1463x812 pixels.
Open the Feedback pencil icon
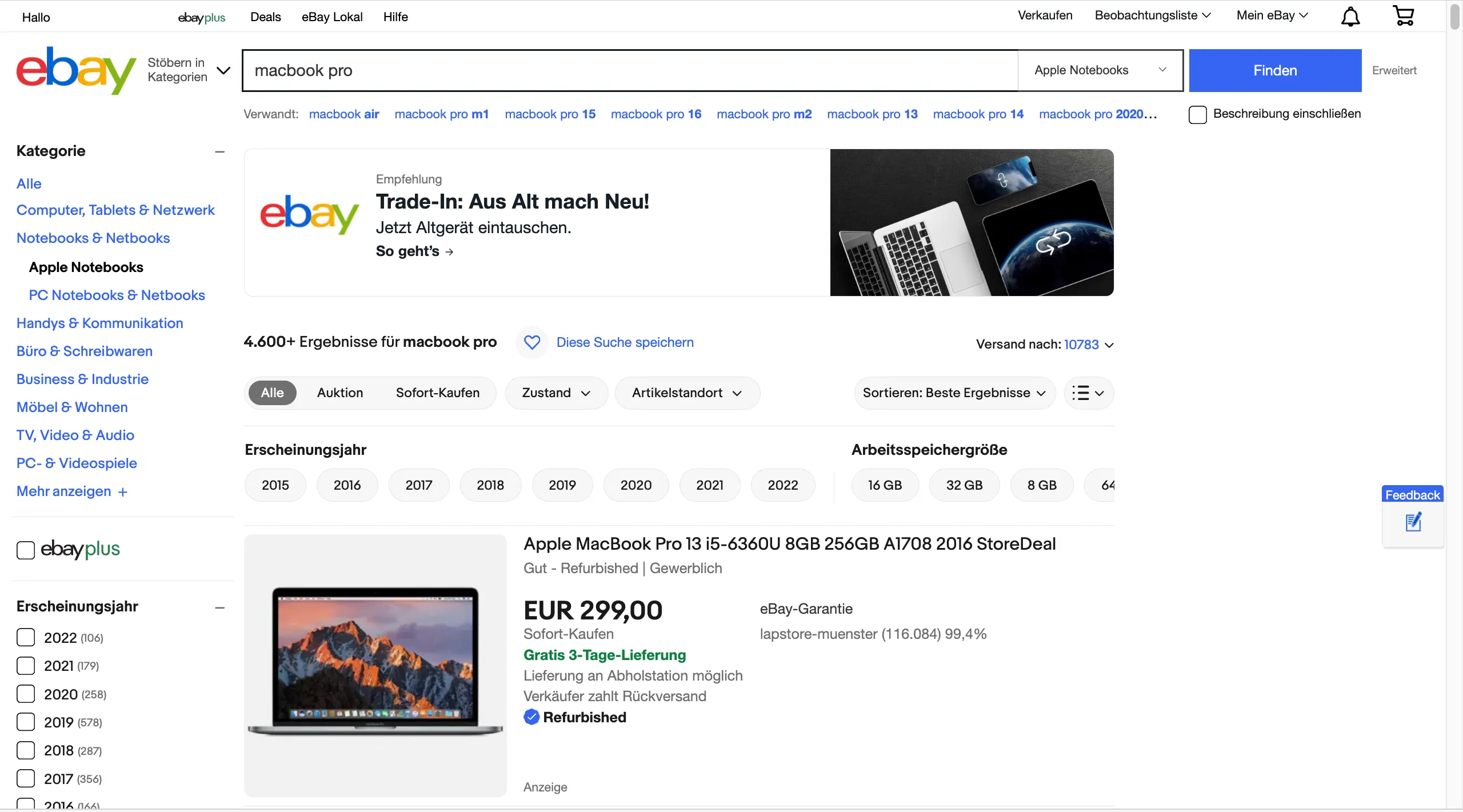point(1414,522)
